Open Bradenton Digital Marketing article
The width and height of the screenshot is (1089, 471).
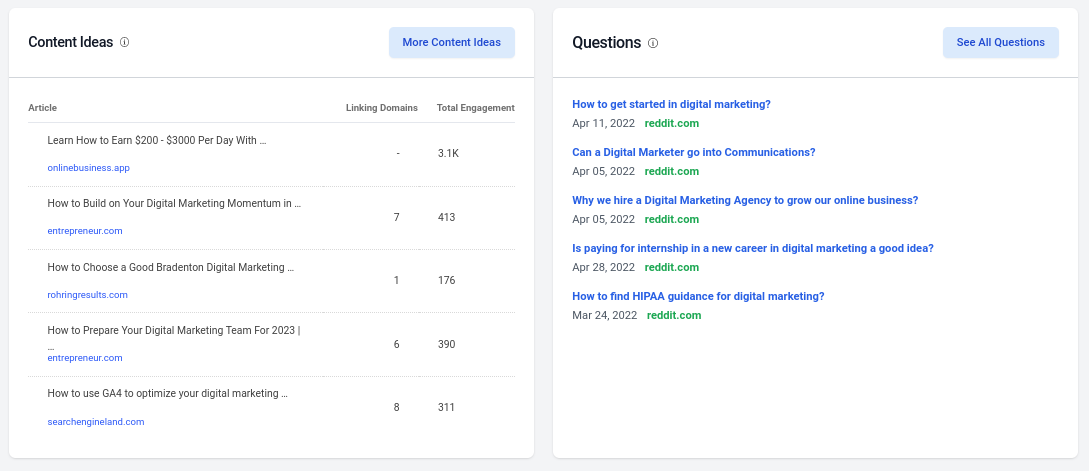coord(171,268)
